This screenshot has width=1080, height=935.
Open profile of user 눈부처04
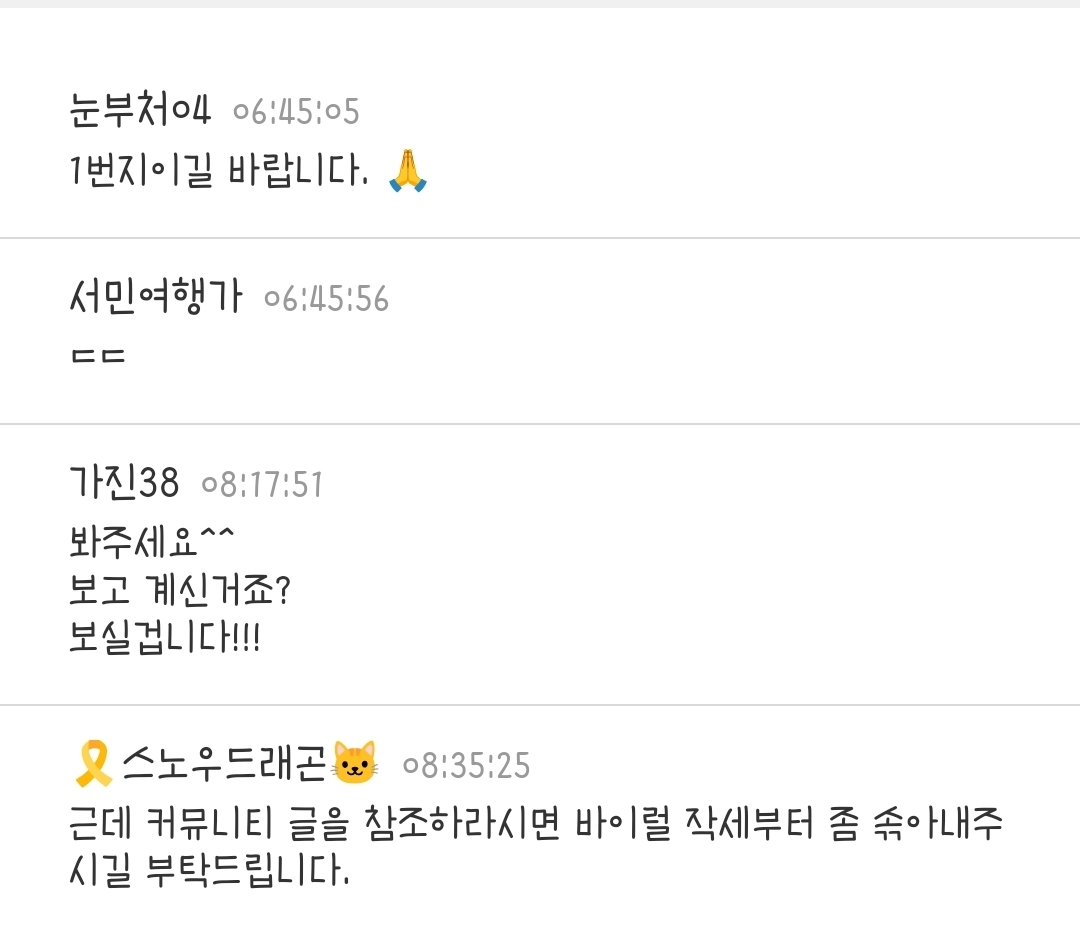[x=140, y=110]
